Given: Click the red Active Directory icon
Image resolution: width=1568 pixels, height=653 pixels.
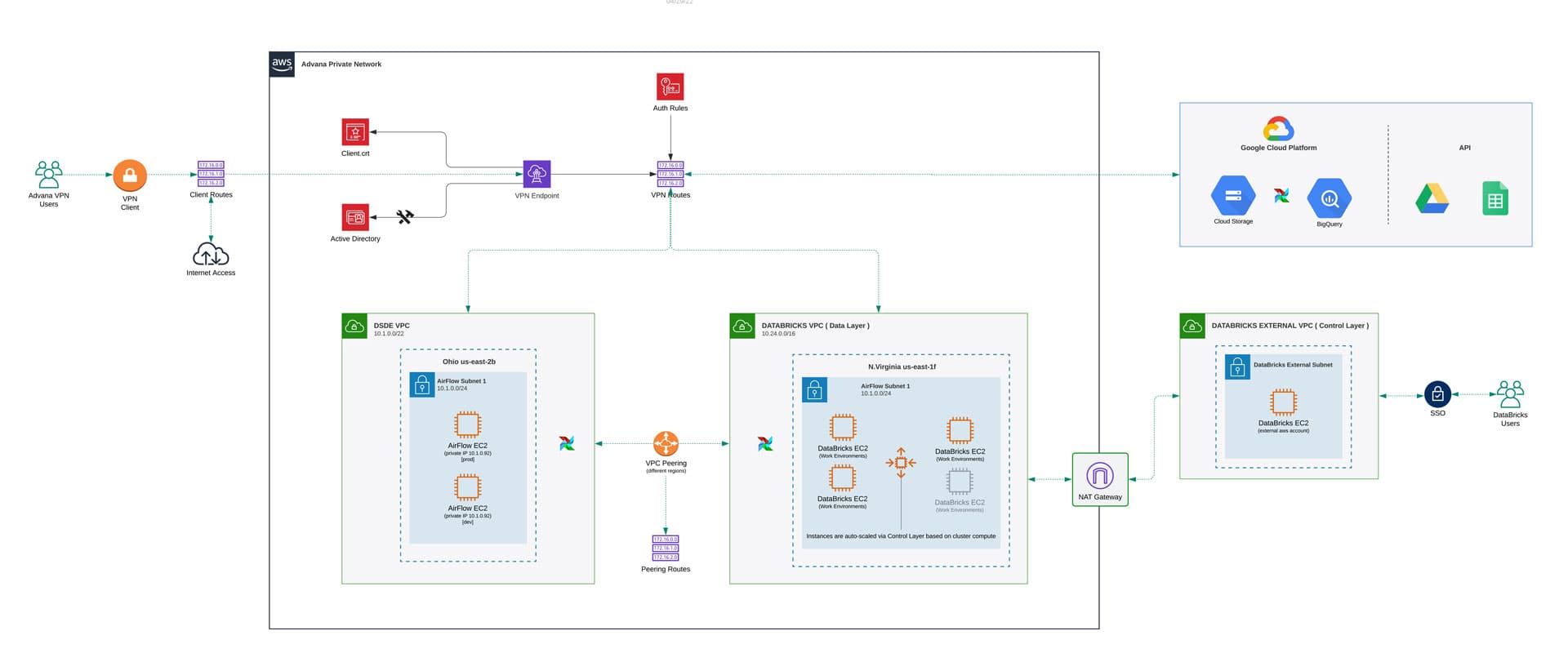Looking at the screenshot, I should click(x=355, y=217).
